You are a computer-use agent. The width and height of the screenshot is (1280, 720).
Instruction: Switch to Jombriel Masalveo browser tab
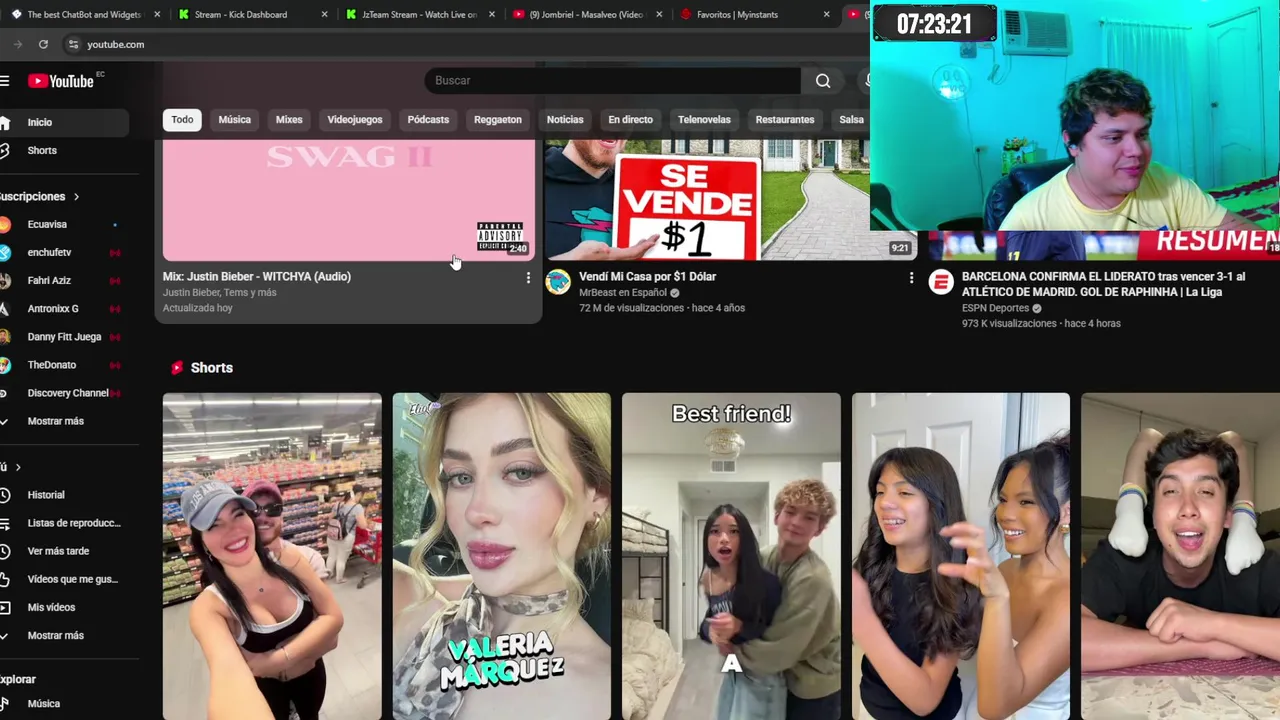585,14
